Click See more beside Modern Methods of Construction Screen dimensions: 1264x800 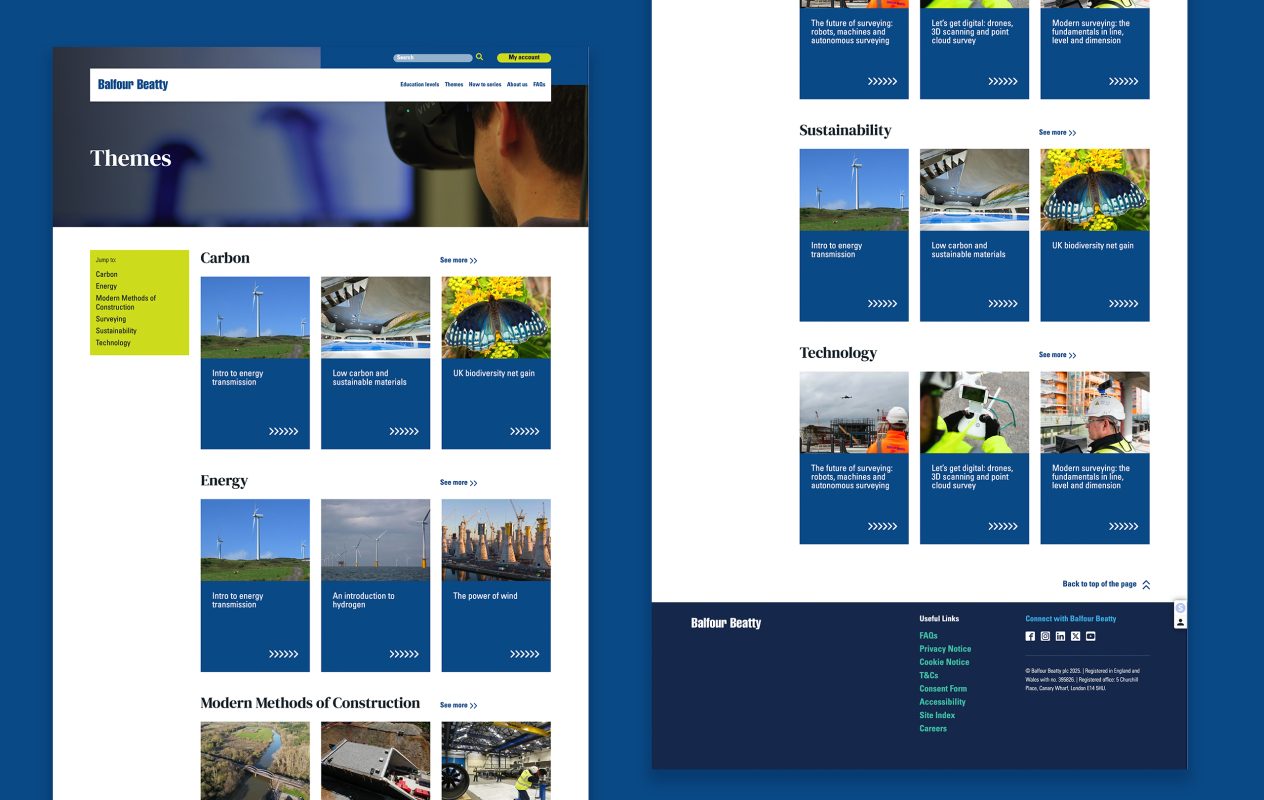(x=458, y=705)
